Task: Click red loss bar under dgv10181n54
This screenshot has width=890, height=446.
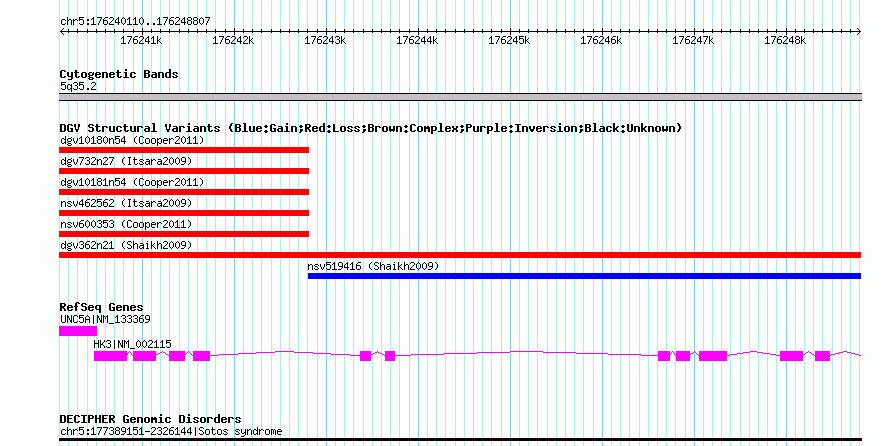Action: (184, 192)
